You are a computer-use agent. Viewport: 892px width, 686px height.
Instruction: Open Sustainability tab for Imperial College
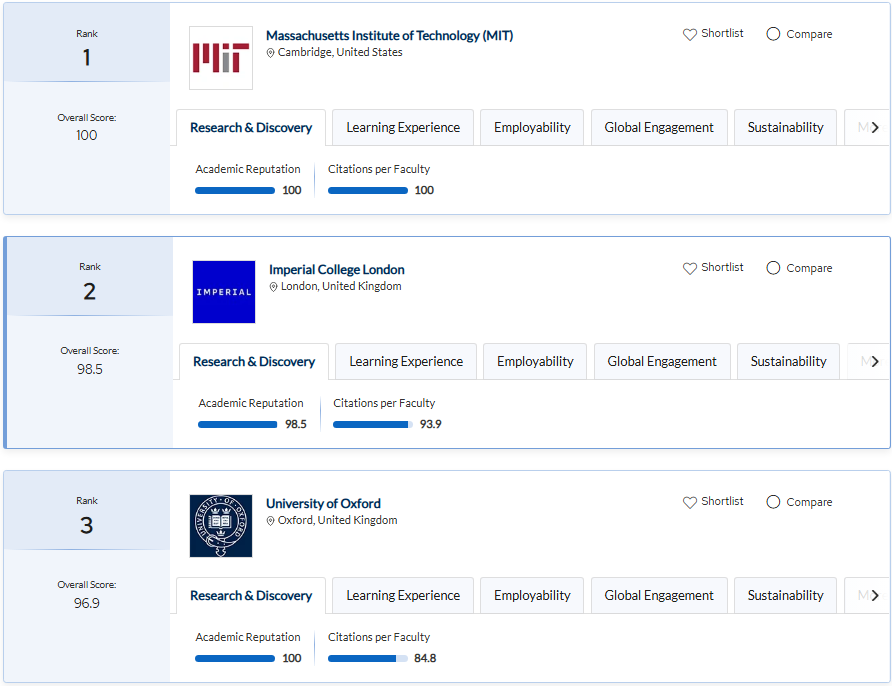tap(788, 361)
